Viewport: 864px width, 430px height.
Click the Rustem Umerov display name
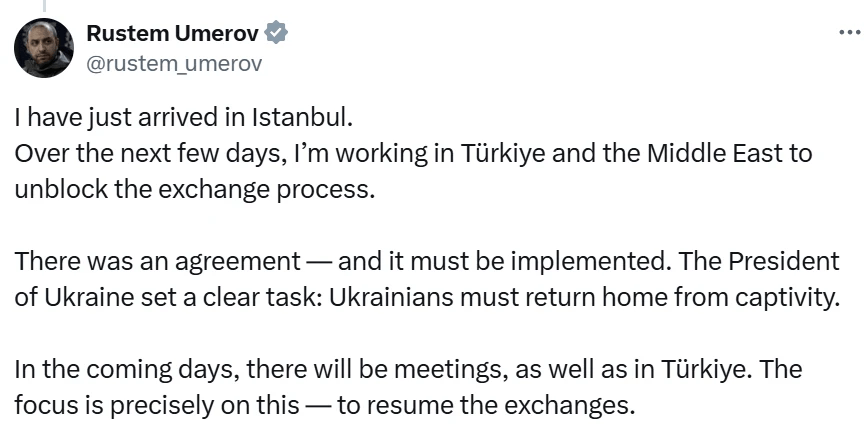coord(173,34)
